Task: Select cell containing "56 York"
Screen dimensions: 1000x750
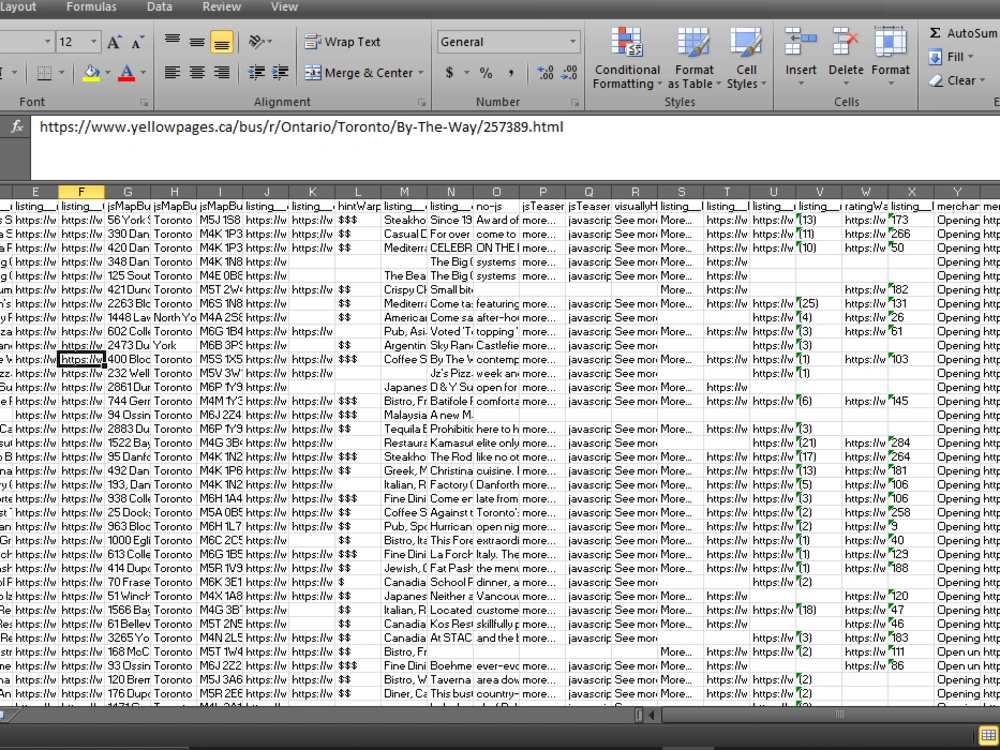Action: [128, 220]
